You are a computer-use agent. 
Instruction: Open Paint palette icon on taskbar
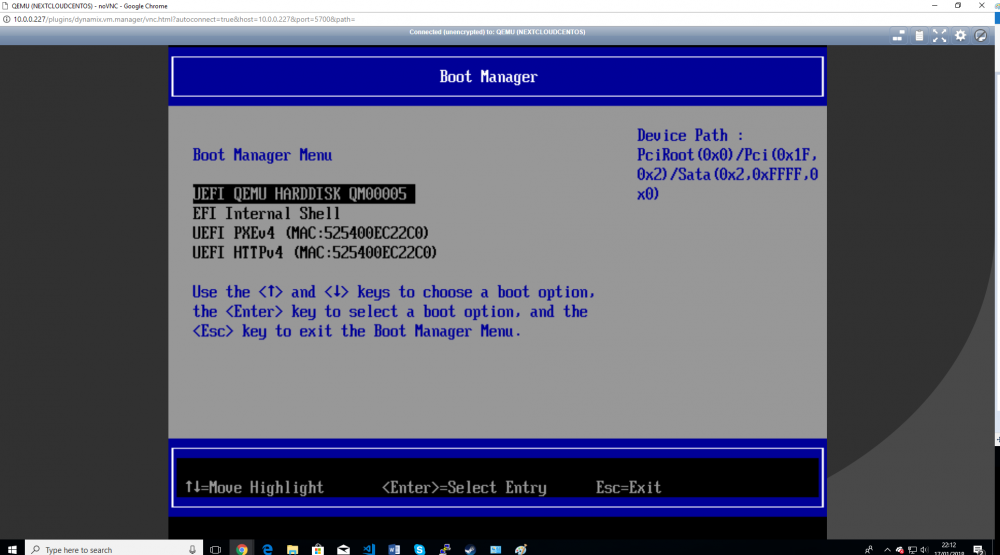(x=521, y=549)
